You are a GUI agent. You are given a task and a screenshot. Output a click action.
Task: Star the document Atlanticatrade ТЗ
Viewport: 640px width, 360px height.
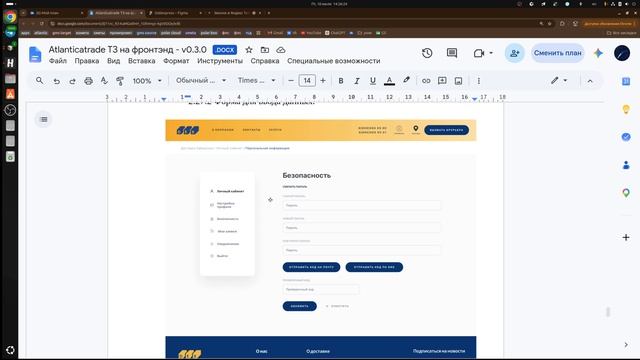pos(249,50)
